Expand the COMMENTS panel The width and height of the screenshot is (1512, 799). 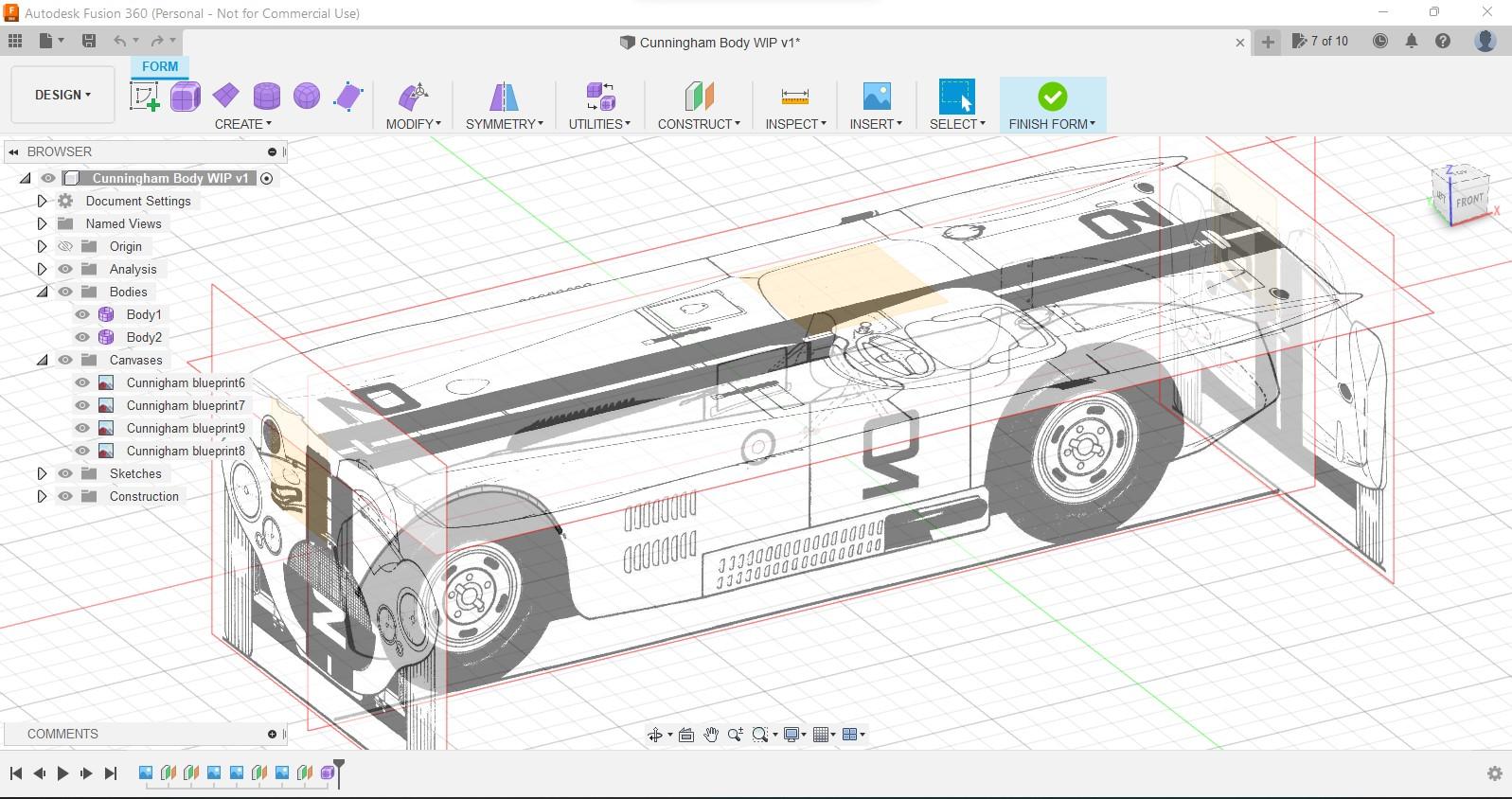[272, 734]
